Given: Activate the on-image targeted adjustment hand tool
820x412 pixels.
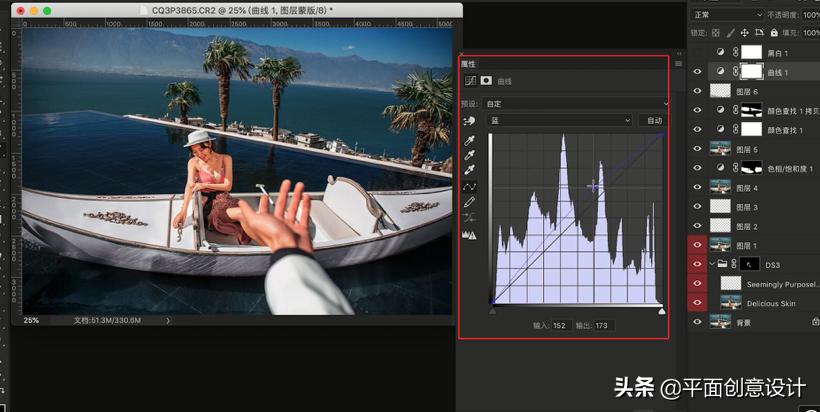Looking at the screenshot, I should 469,121.
